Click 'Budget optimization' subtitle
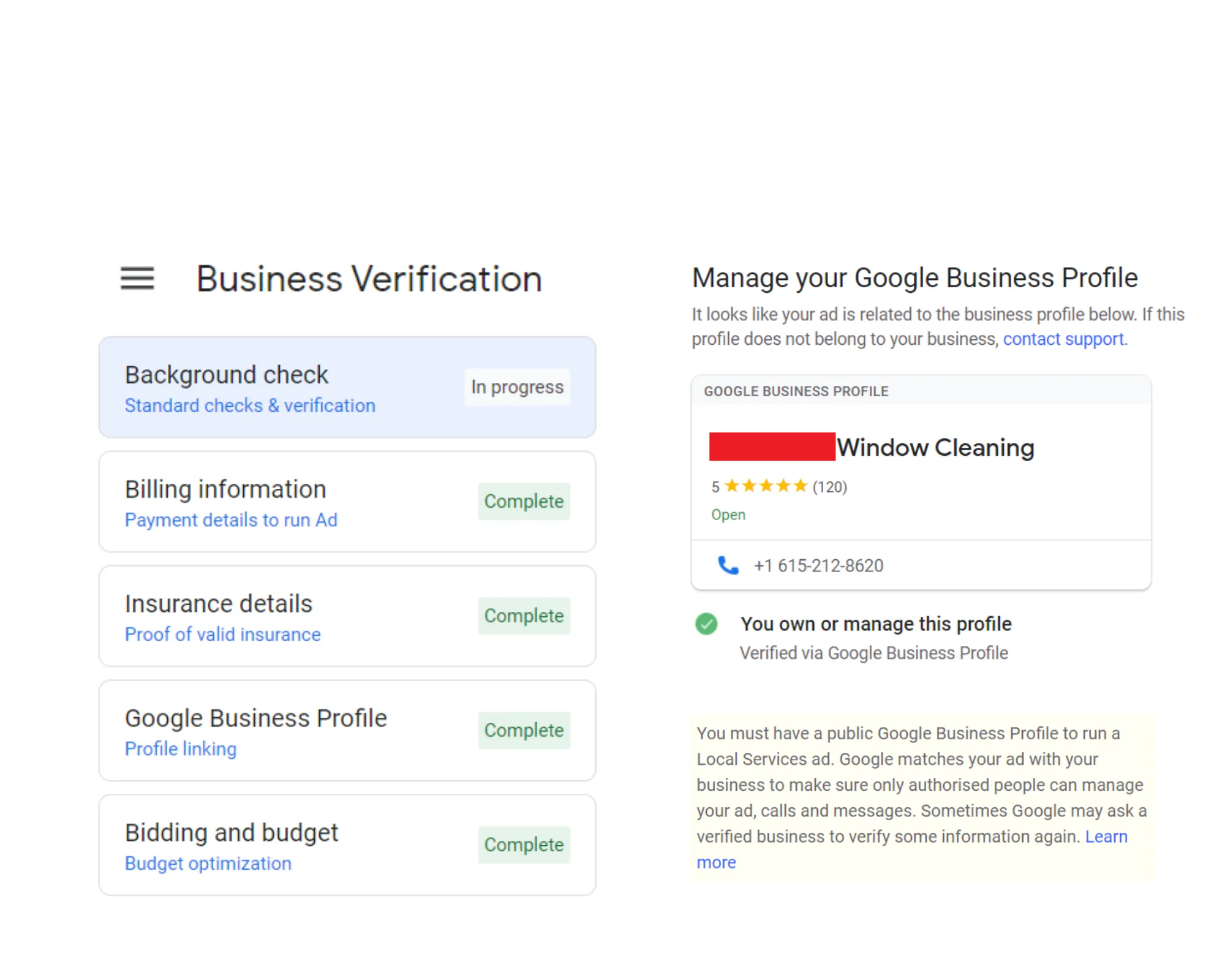 tap(208, 864)
